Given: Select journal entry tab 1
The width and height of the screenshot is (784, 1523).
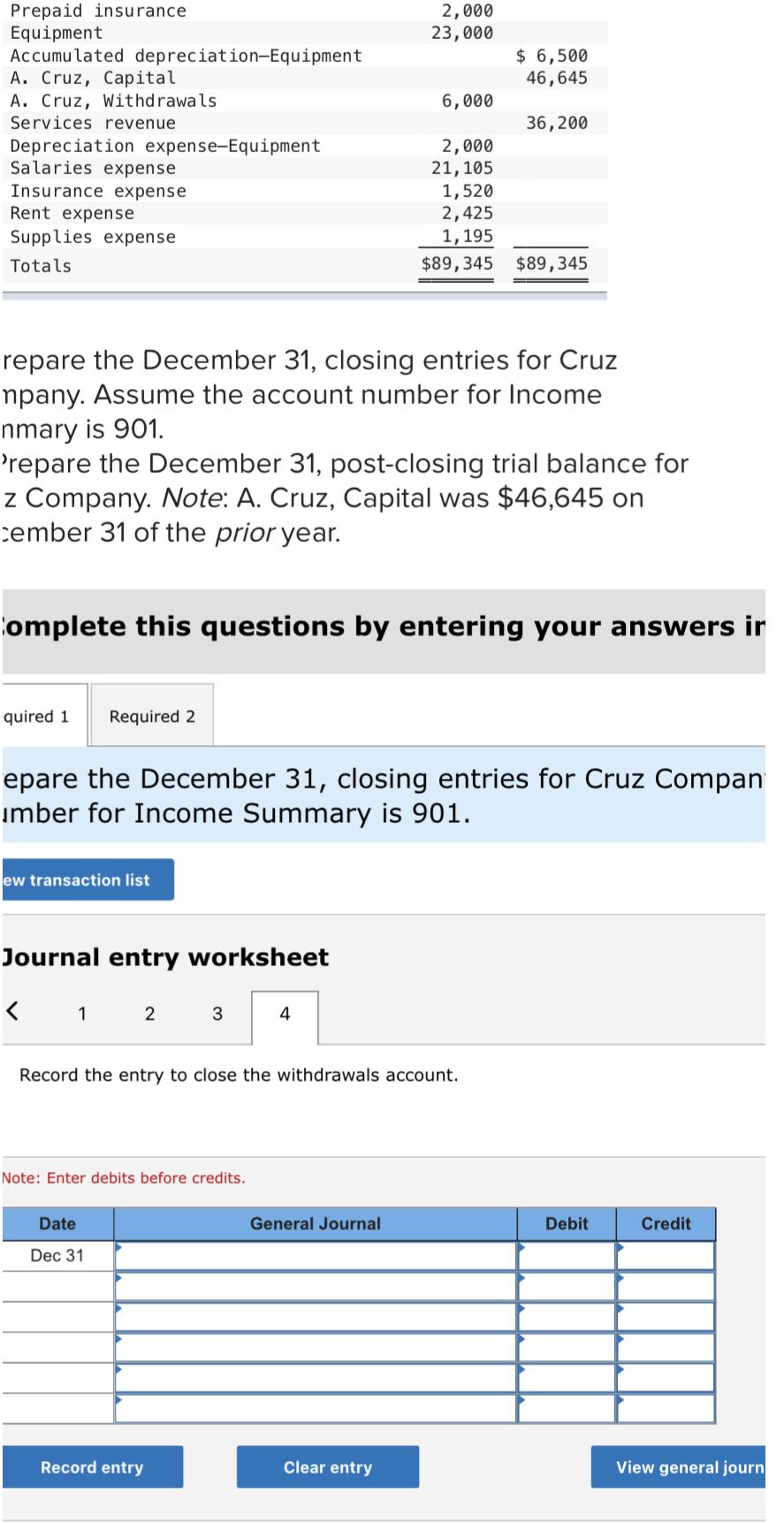Looking at the screenshot, I should click(x=81, y=1014).
